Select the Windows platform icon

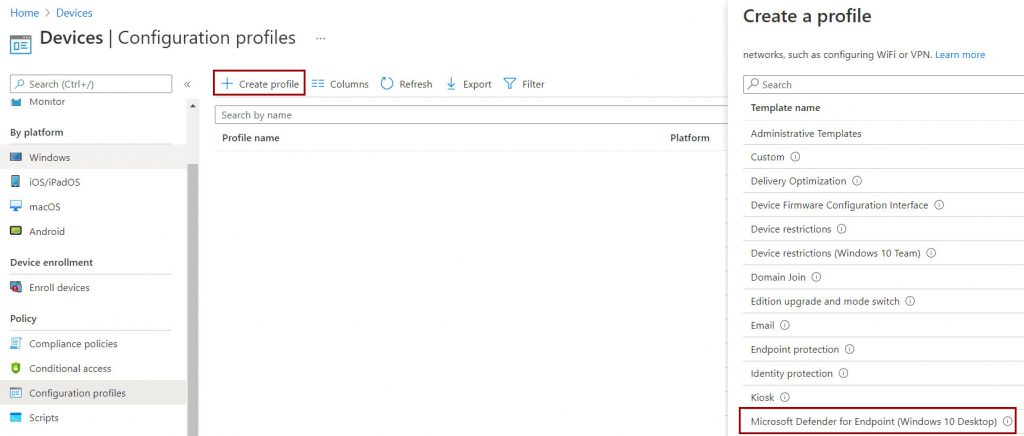[x=16, y=157]
